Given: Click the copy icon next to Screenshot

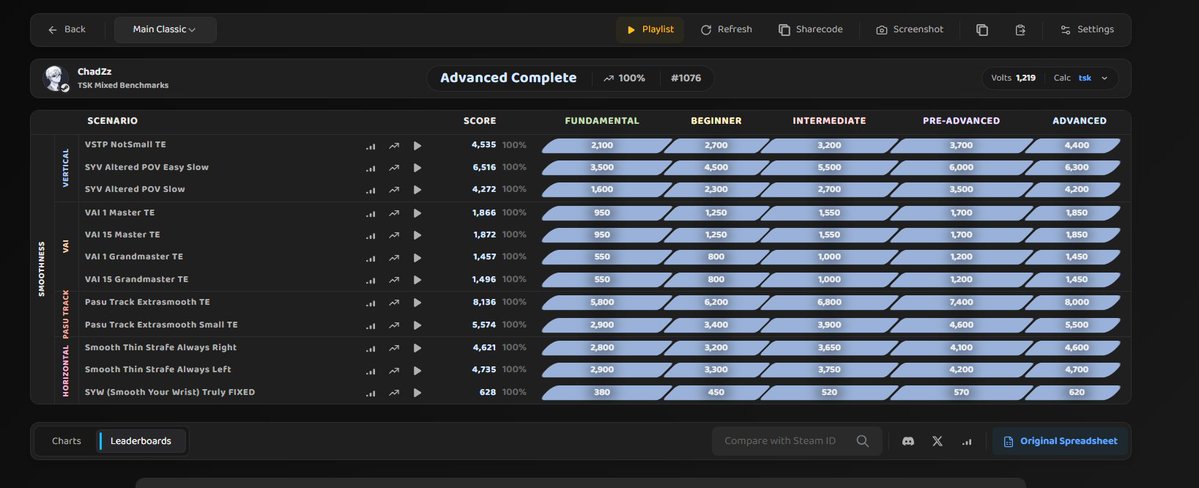Looking at the screenshot, I should coord(982,30).
